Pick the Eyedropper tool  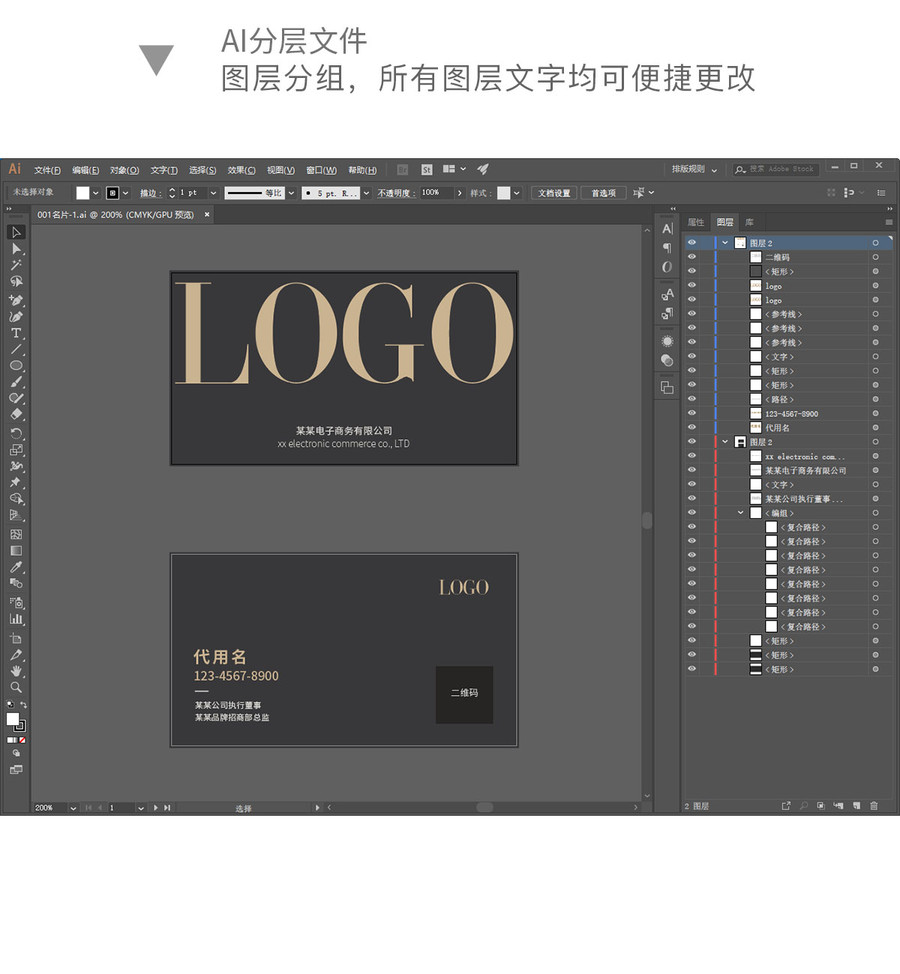point(16,567)
